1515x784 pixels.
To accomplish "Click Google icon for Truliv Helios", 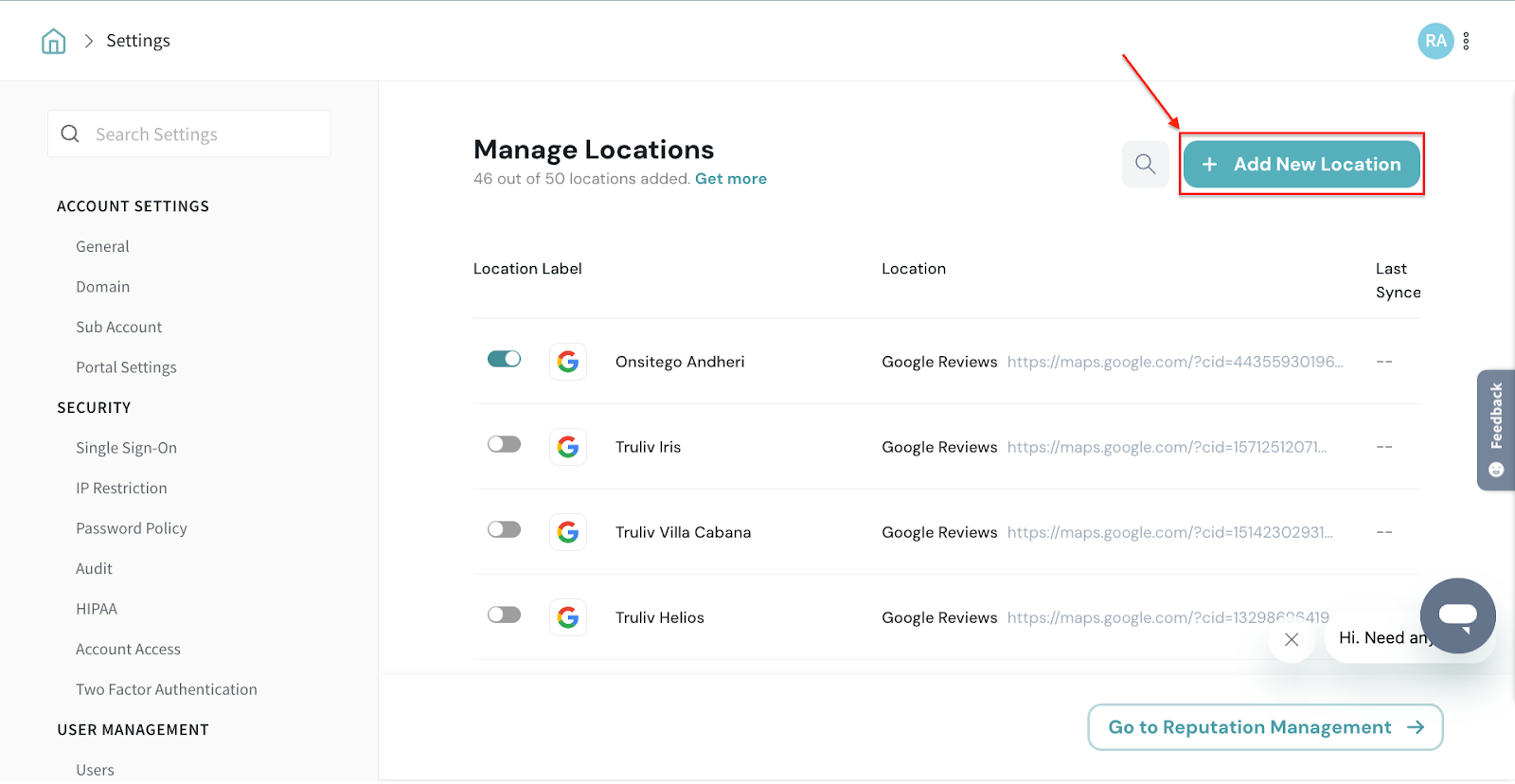I will [568, 617].
